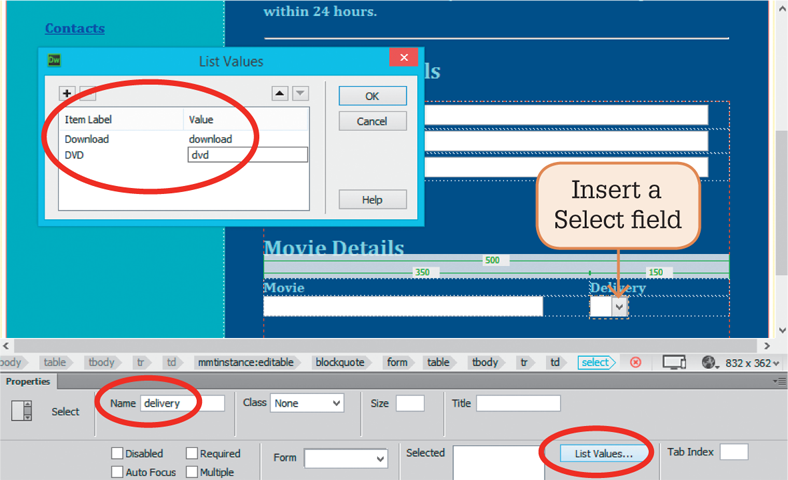The width and height of the screenshot is (788, 480).
Task: Close the List Values dialog
Action: [x=404, y=57]
